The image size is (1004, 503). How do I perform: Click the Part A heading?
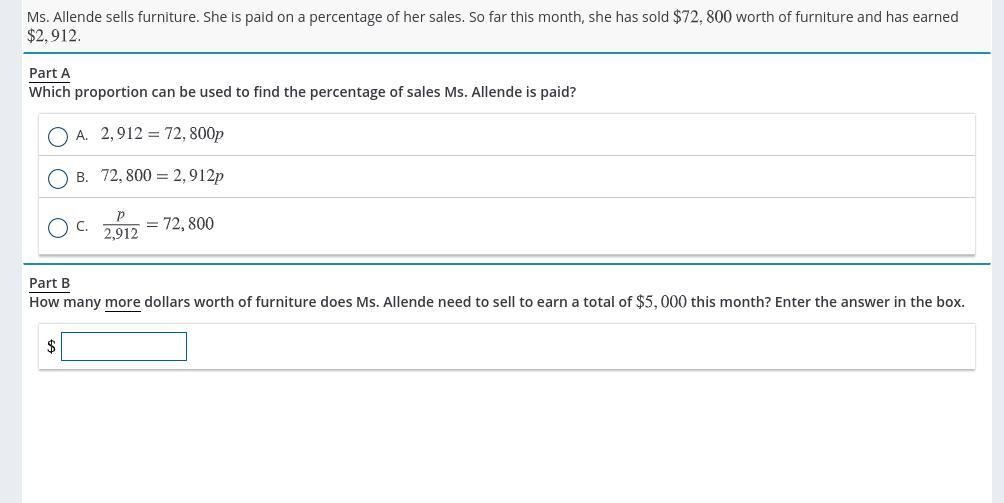coord(49,73)
